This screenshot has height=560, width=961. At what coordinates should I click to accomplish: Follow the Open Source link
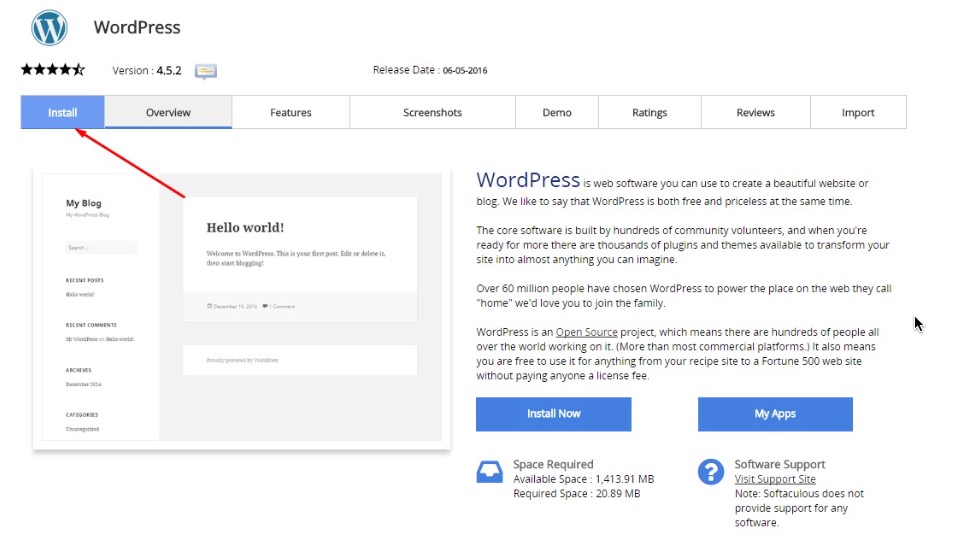point(587,332)
